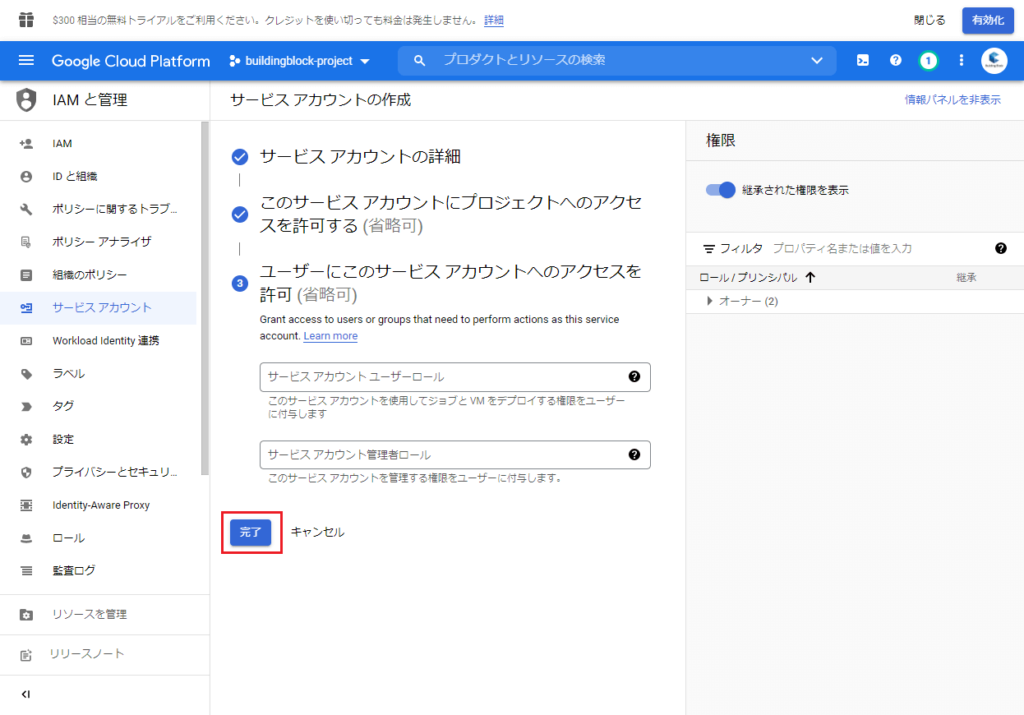Viewport: 1024px width, 715px height.
Task: Click the Google Cloud Platform logo text
Action: [x=131, y=61]
